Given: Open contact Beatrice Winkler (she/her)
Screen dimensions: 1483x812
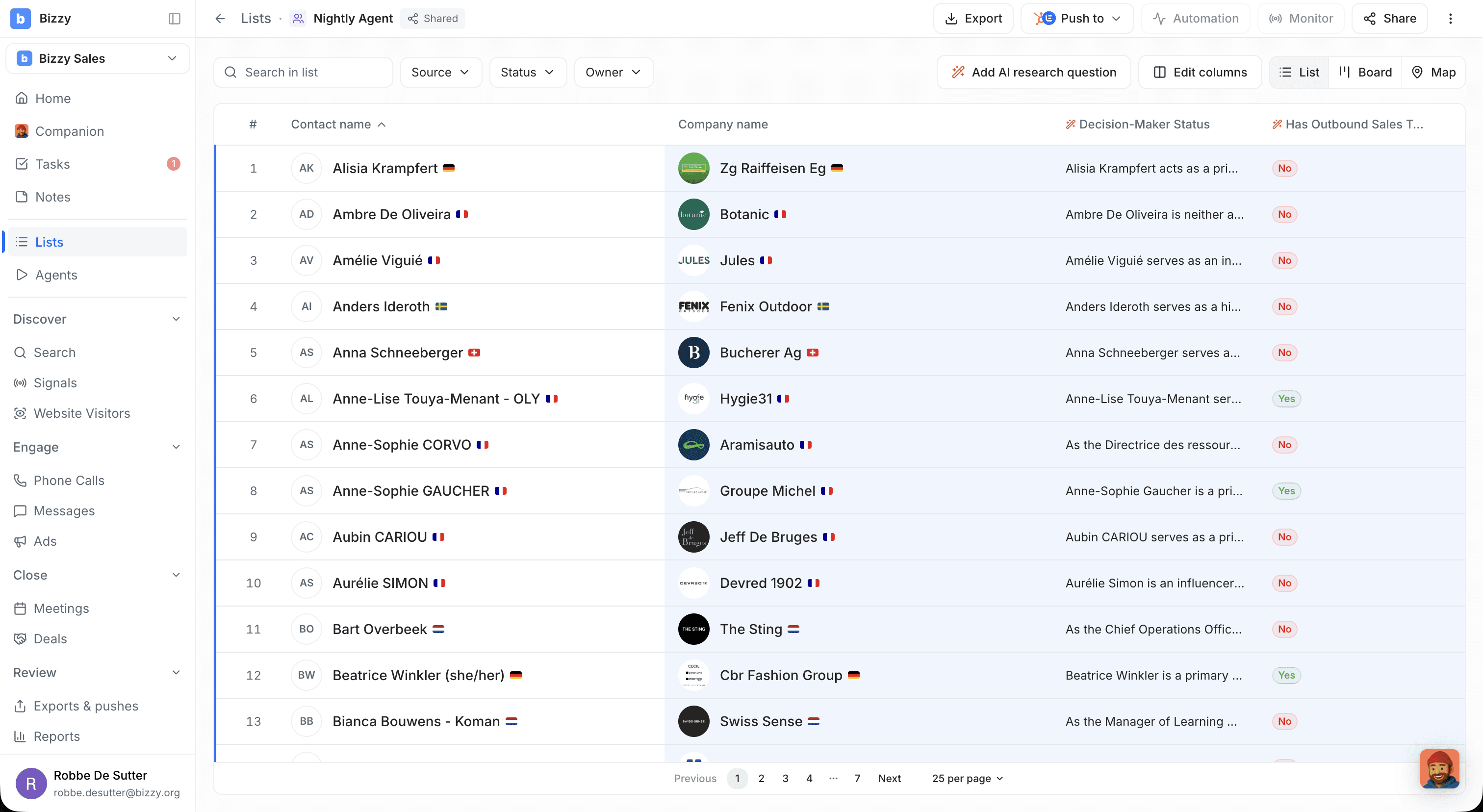Looking at the screenshot, I should (418, 675).
